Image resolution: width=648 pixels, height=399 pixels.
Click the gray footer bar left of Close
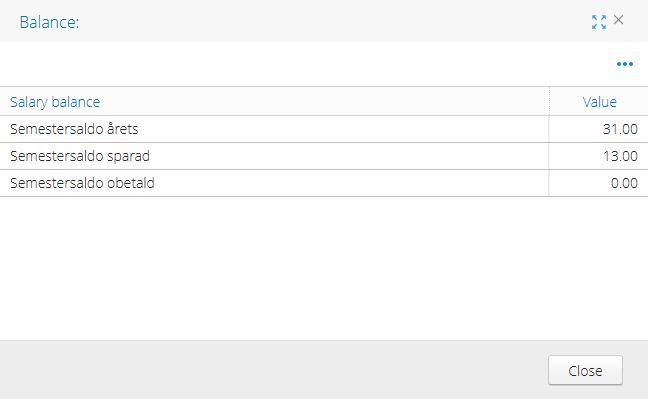273,370
